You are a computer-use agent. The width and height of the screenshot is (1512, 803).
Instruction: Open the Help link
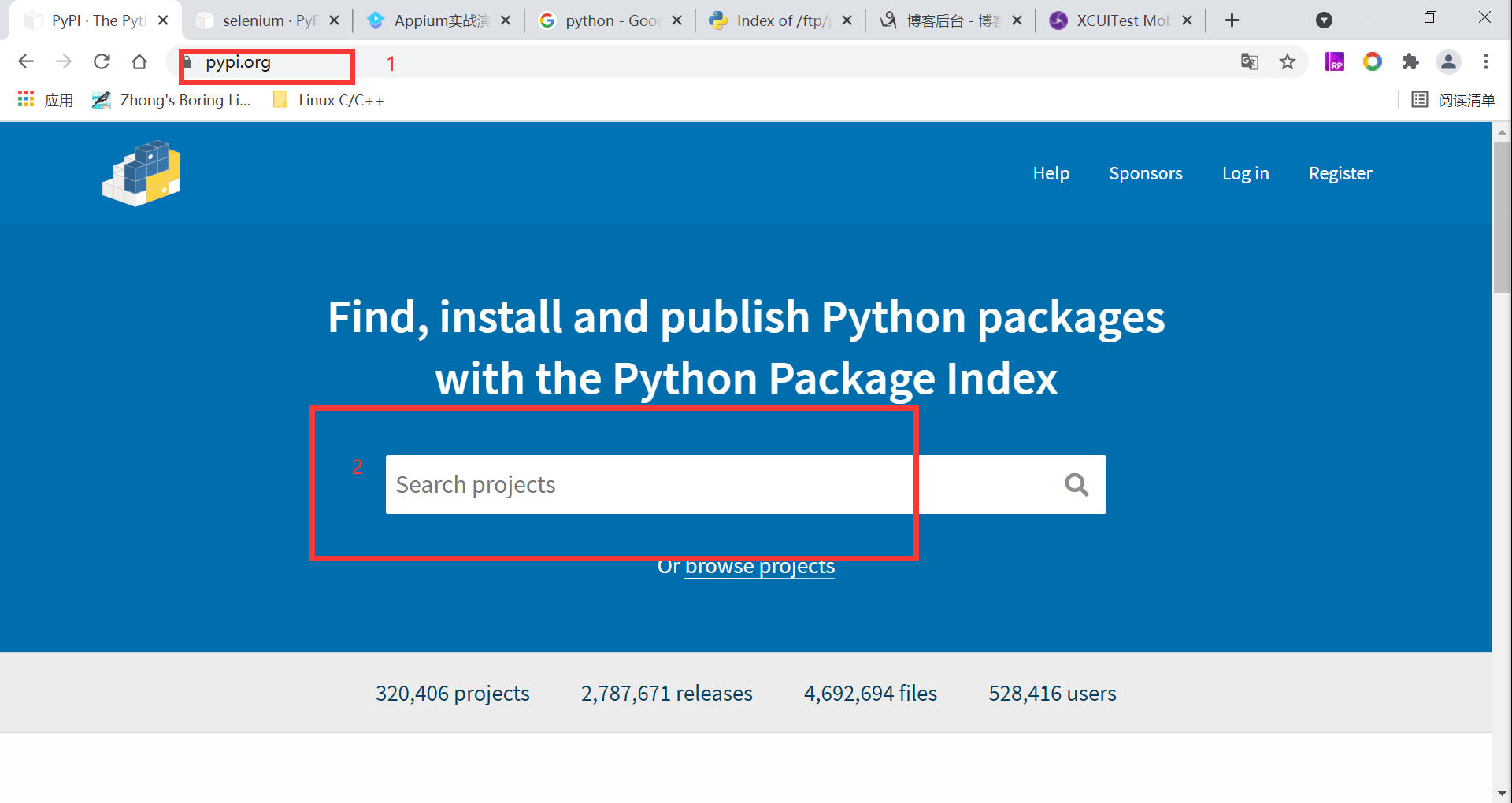[x=1051, y=173]
